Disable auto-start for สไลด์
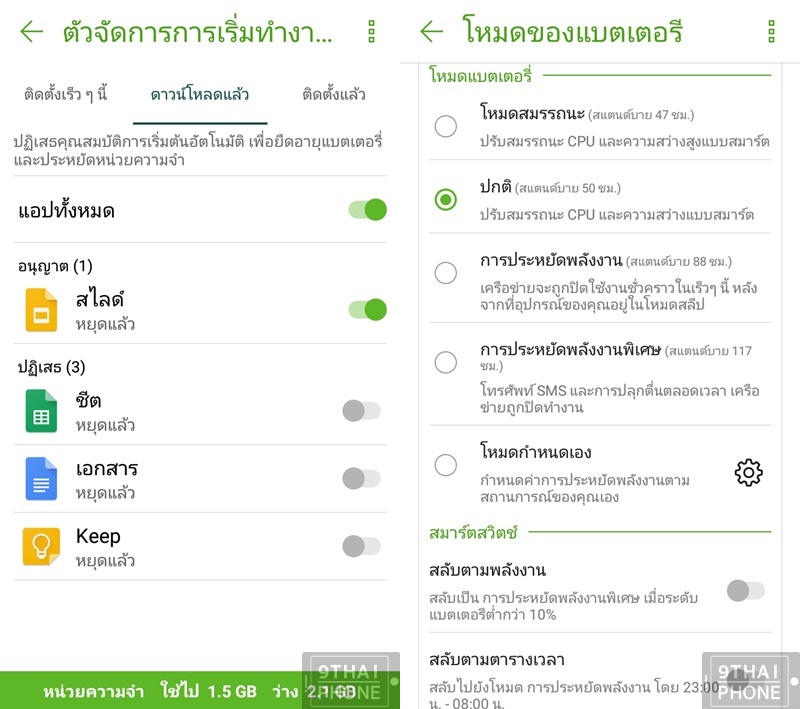The height and width of the screenshot is (709, 800). pyautogui.click(x=367, y=310)
